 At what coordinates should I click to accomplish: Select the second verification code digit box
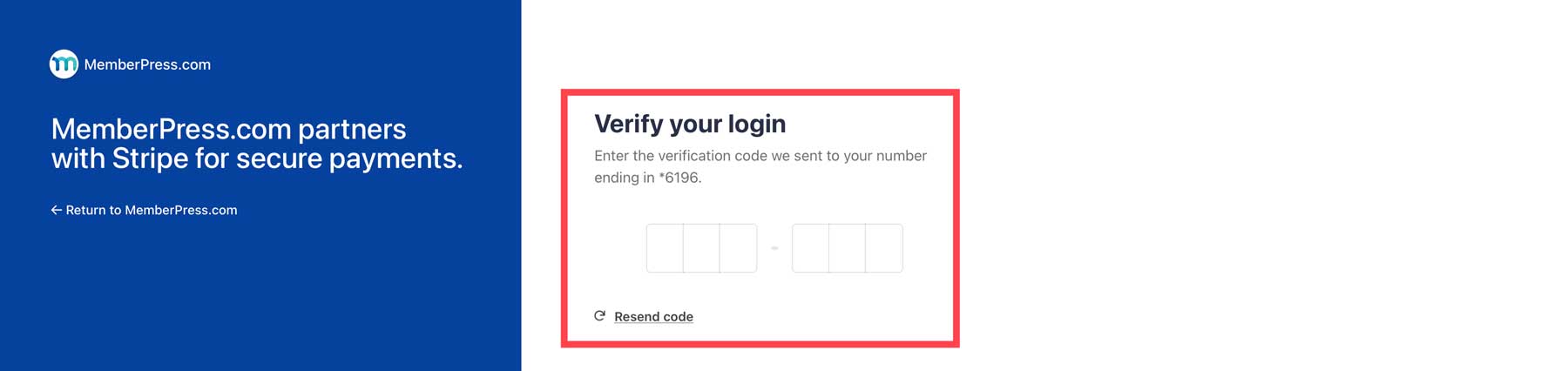coord(701,248)
